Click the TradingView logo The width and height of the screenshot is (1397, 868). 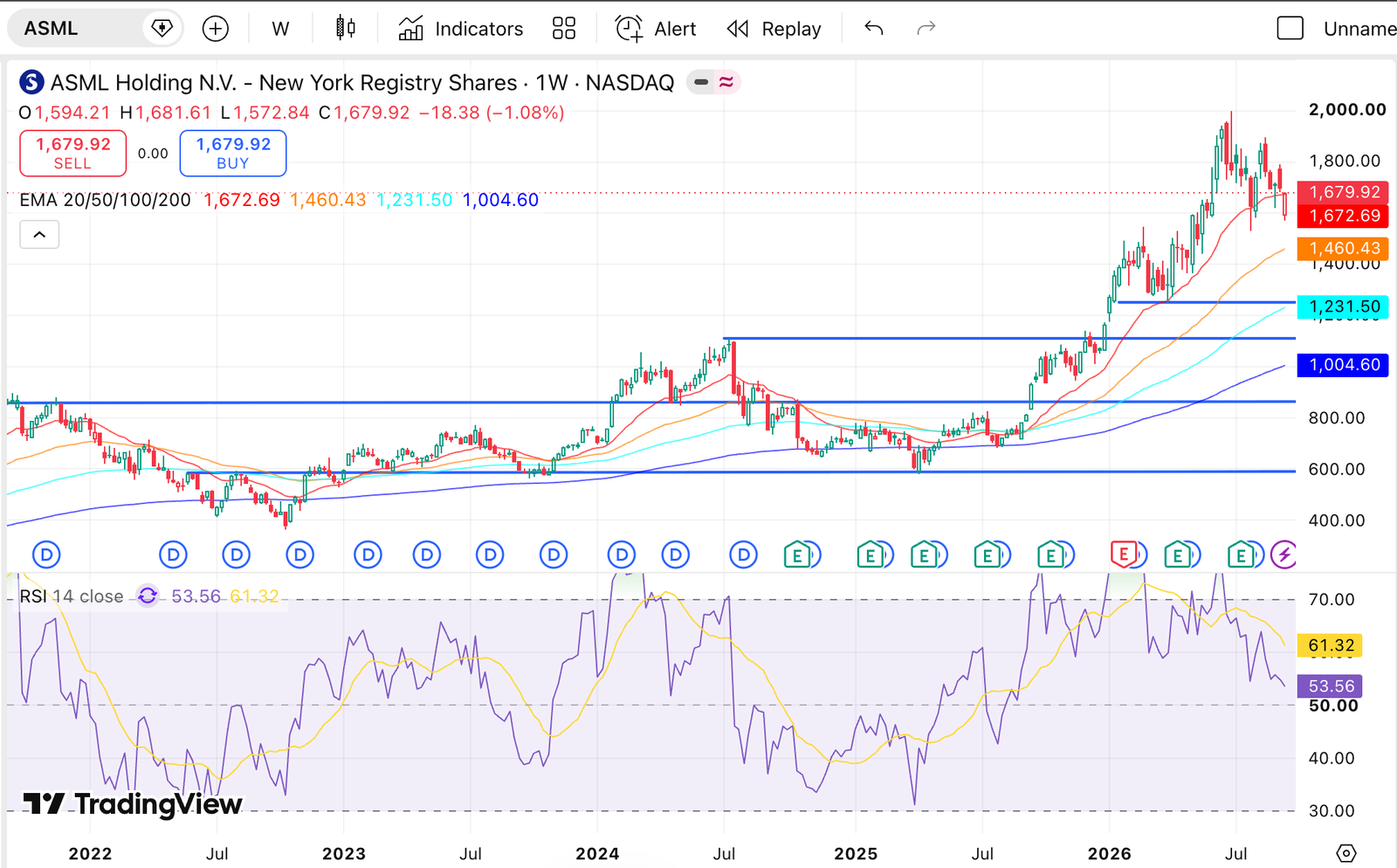point(132,803)
